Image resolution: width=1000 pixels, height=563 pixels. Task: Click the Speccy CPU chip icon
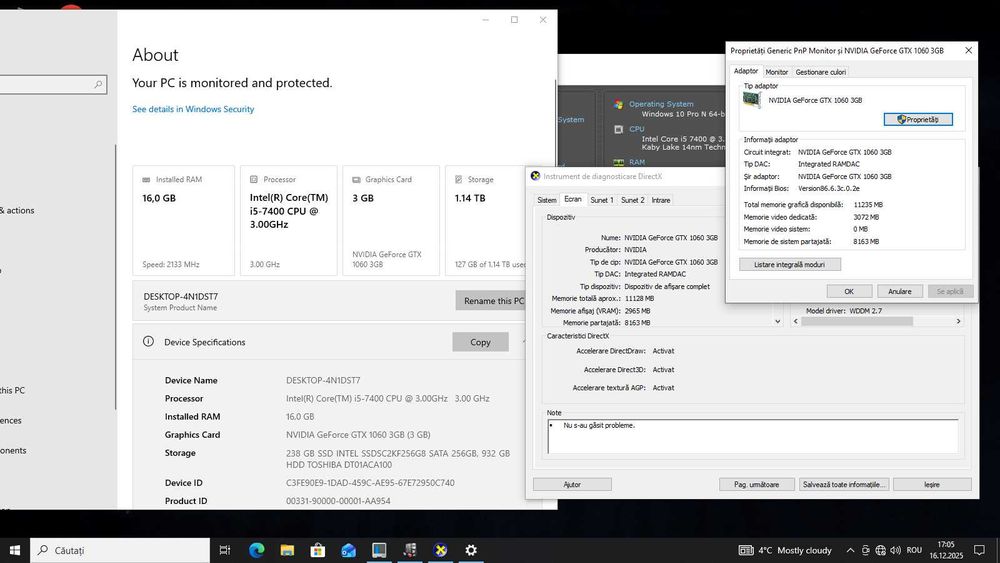[618, 129]
